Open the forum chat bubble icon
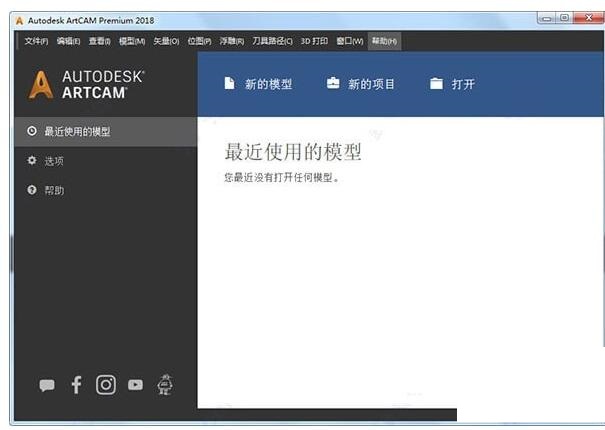The width and height of the screenshot is (605, 430). [47, 385]
